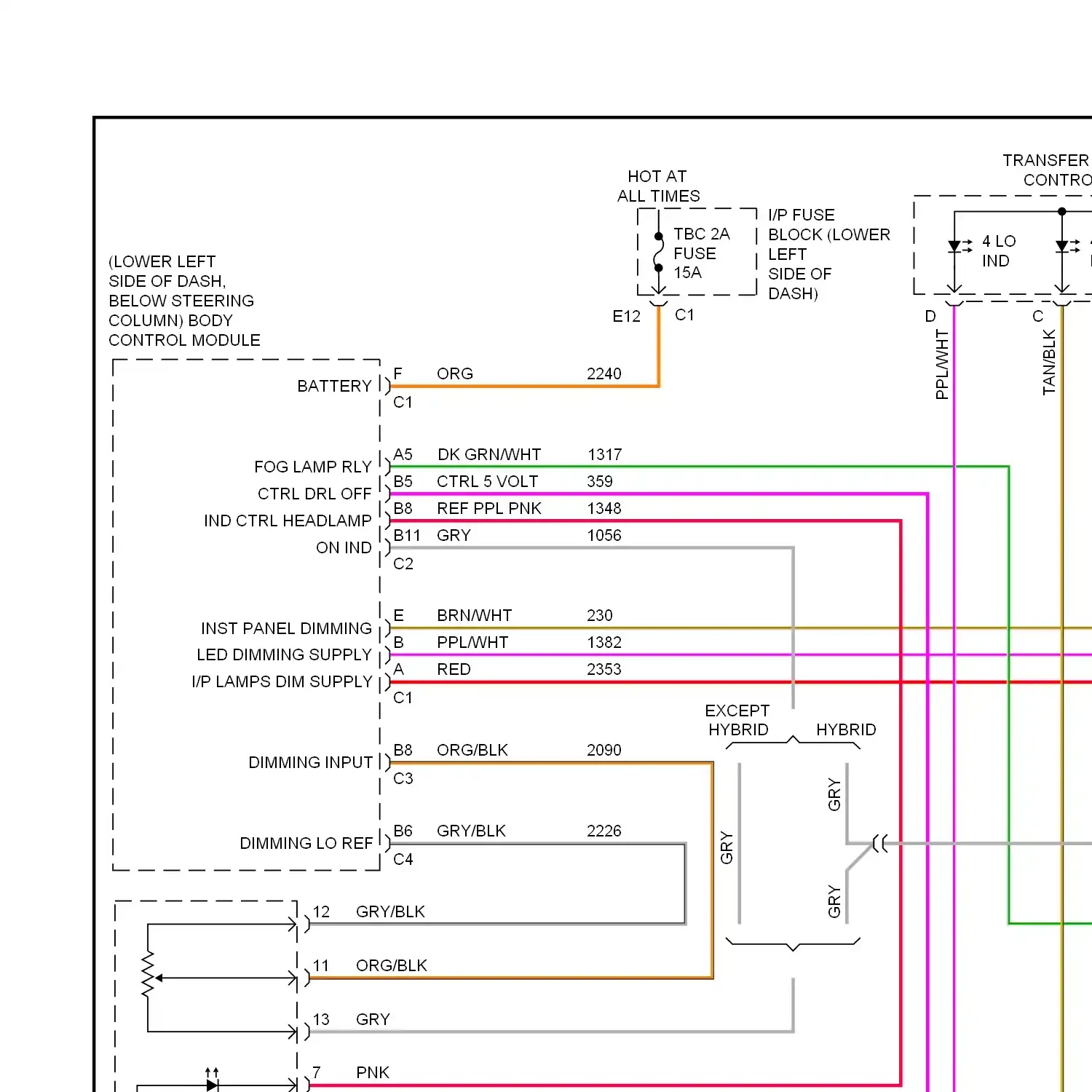The image size is (1092, 1092).
Task: Select the B5 pin label
Action: (403, 481)
